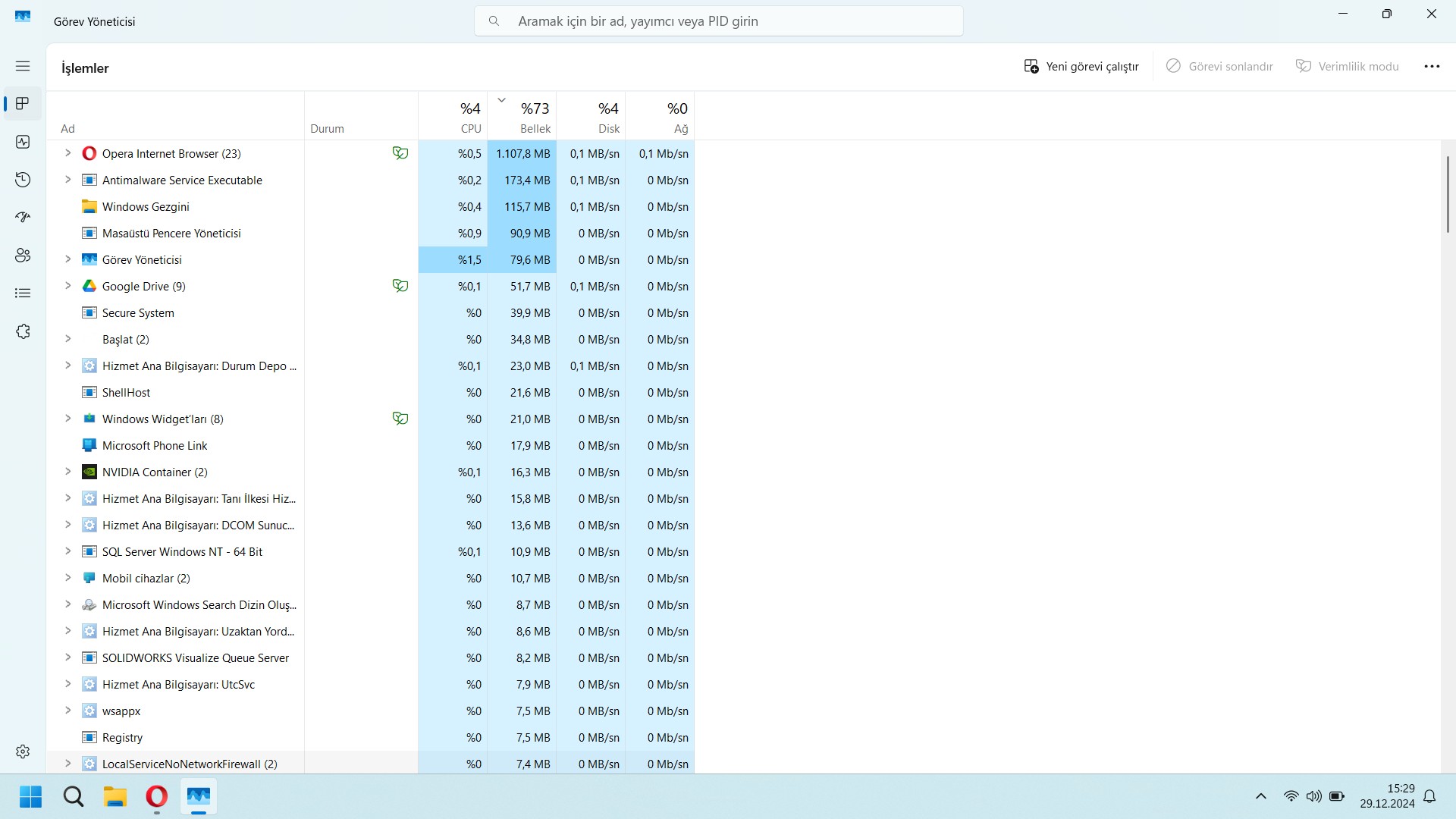Open Task Manager settings gear
This screenshot has height=819, width=1456.
click(23, 751)
